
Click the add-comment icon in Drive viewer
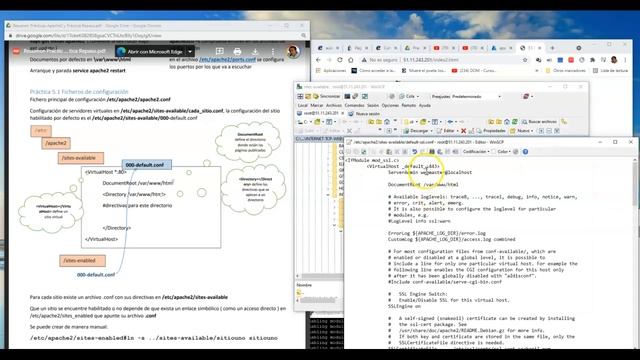click(220, 52)
